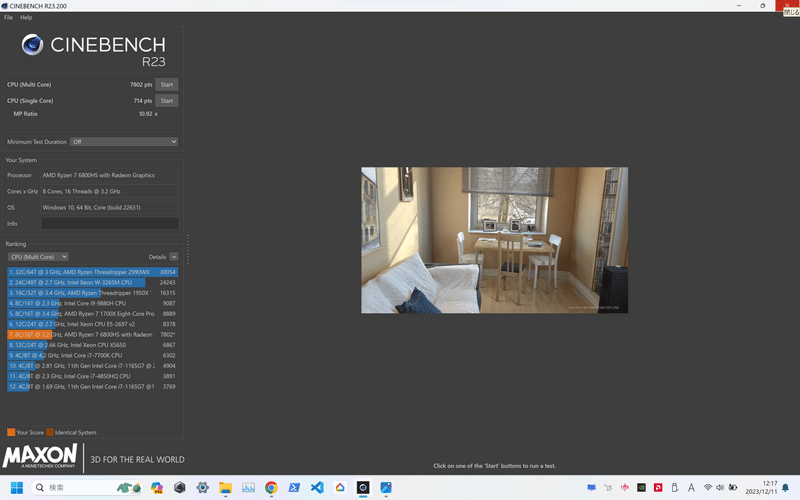Open the File menu

pyautogui.click(x=8, y=17)
